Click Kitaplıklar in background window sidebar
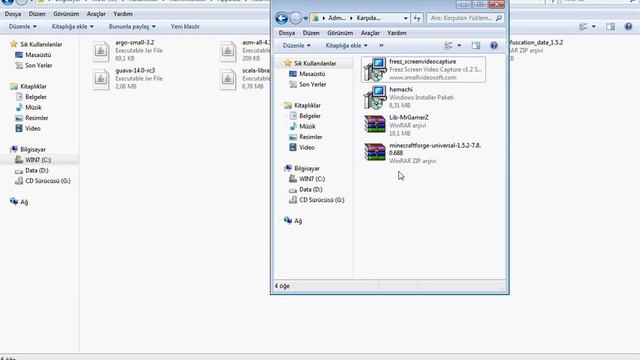Screen dimensions: 640x360 point(33,87)
